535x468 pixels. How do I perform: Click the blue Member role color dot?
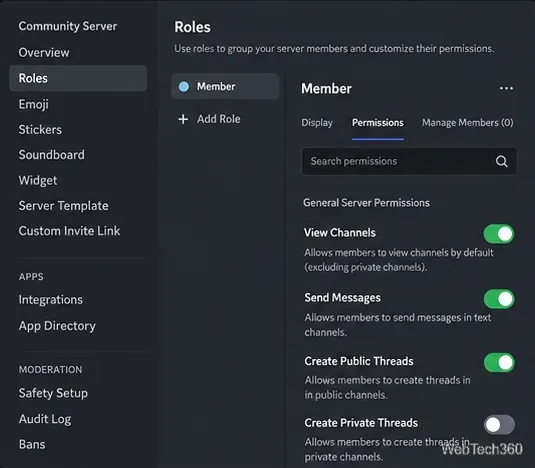pyautogui.click(x=184, y=87)
